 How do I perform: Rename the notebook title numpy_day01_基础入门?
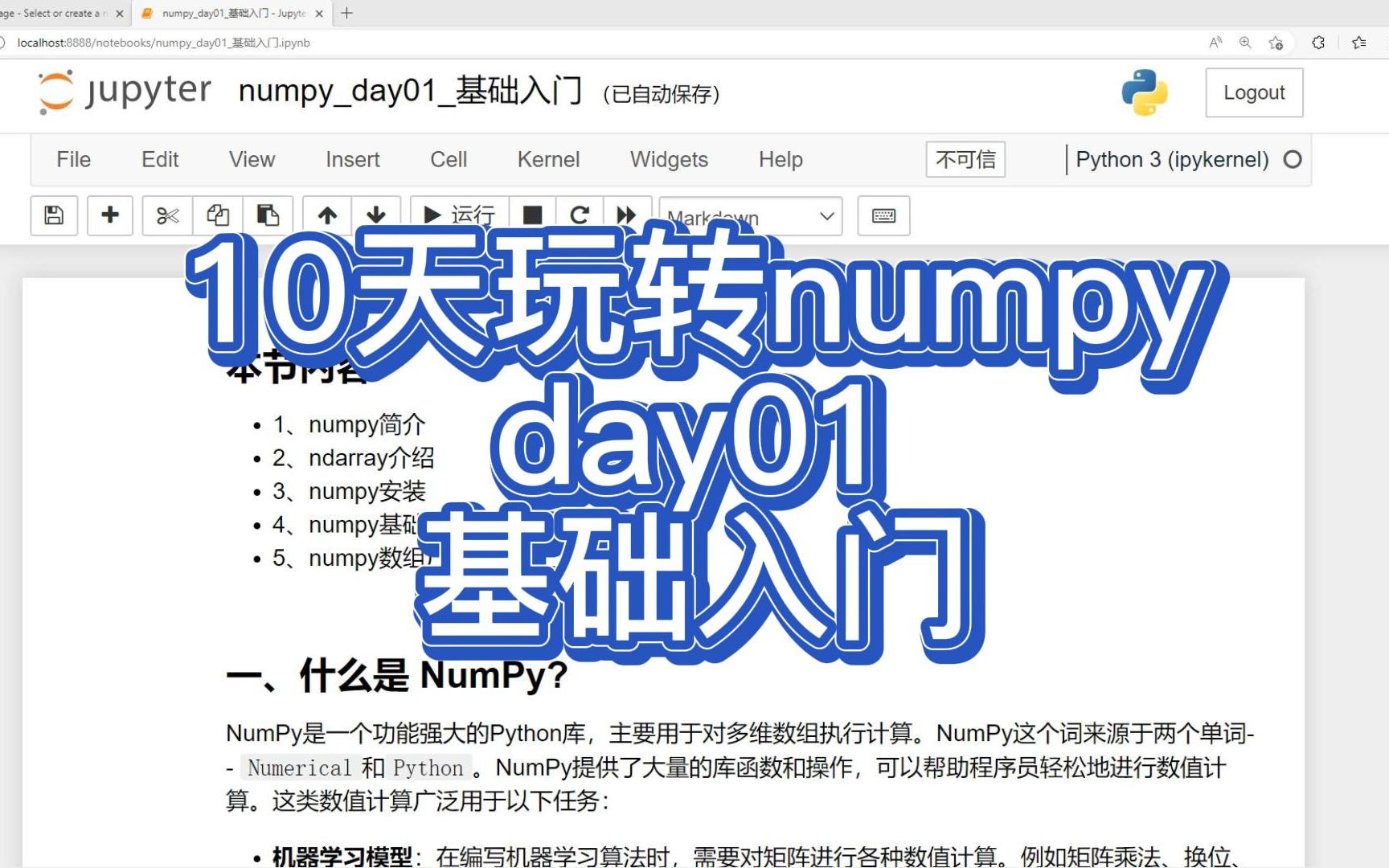coord(410,91)
